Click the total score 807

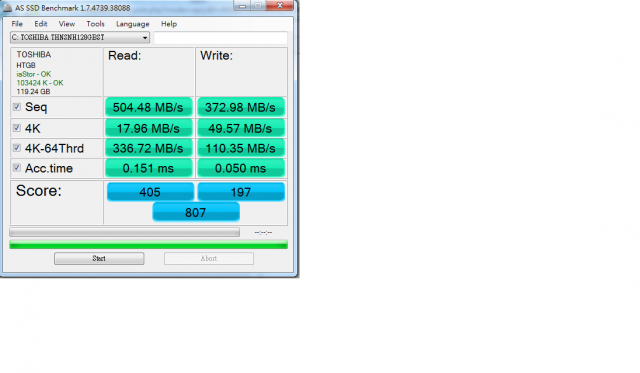[x=196, y=212]
